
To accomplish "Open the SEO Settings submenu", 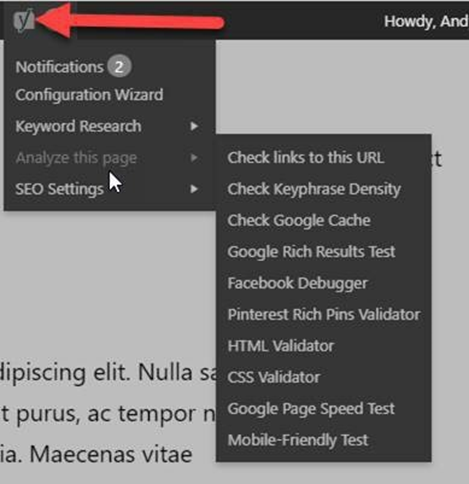I will (x=59, y=189).
